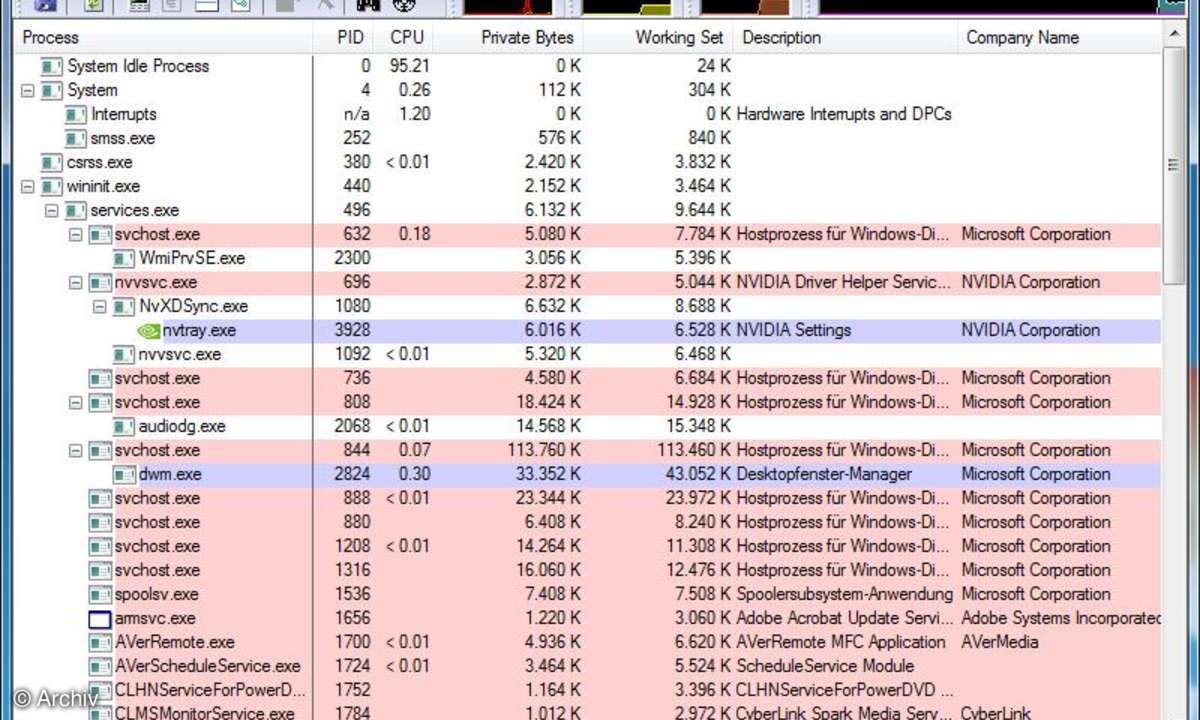The width and height of the screenshot is (1200, 720).
Task: Select the dwm.exe process name
Action: [x=170, y=474]
